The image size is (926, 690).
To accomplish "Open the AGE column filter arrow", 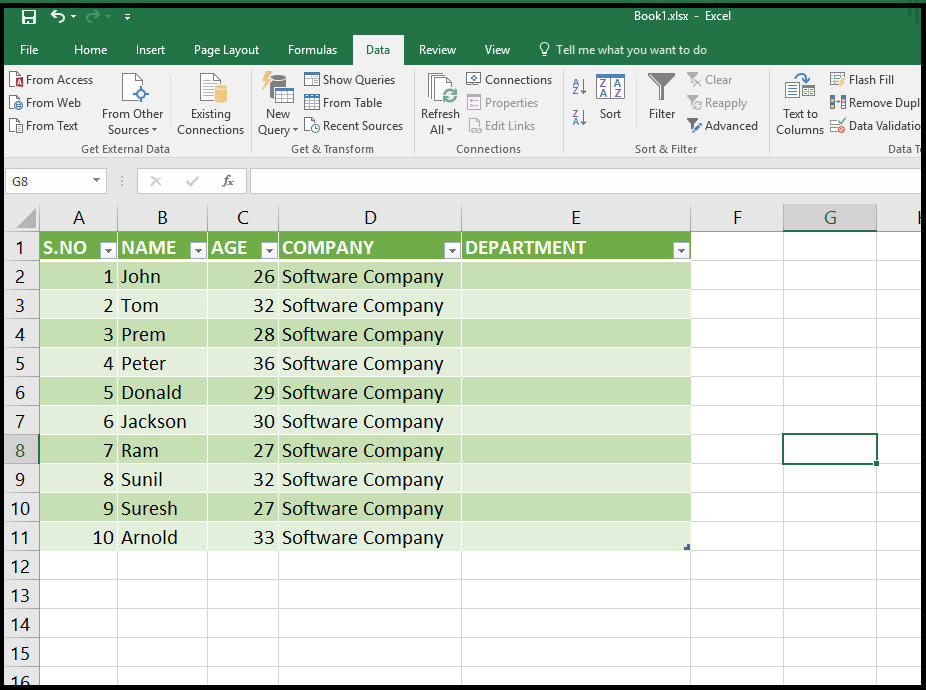I will [x=268, y=248].
